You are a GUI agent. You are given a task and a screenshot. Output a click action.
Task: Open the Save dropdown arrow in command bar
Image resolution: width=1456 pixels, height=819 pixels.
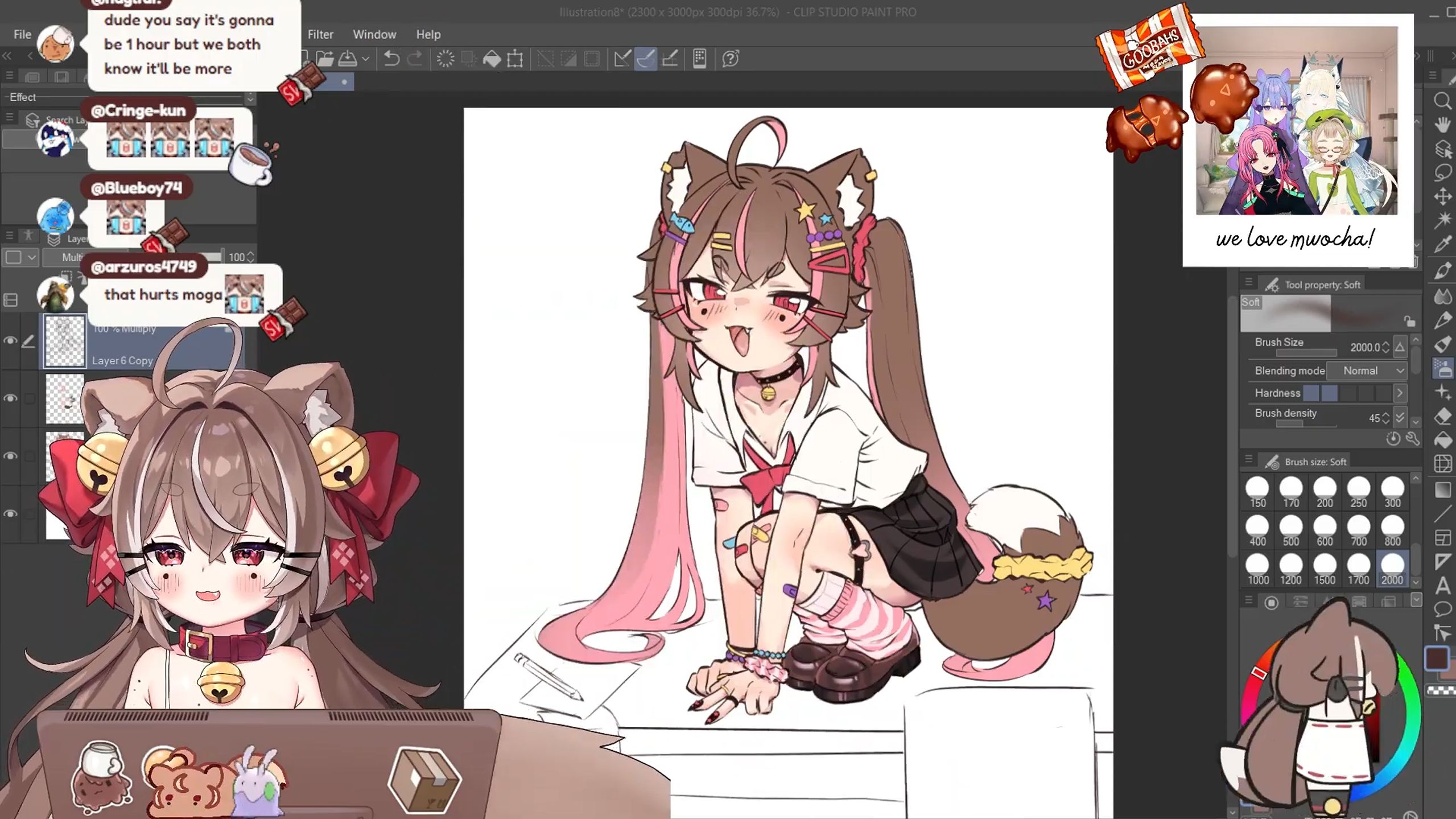(x=366, y=59)
